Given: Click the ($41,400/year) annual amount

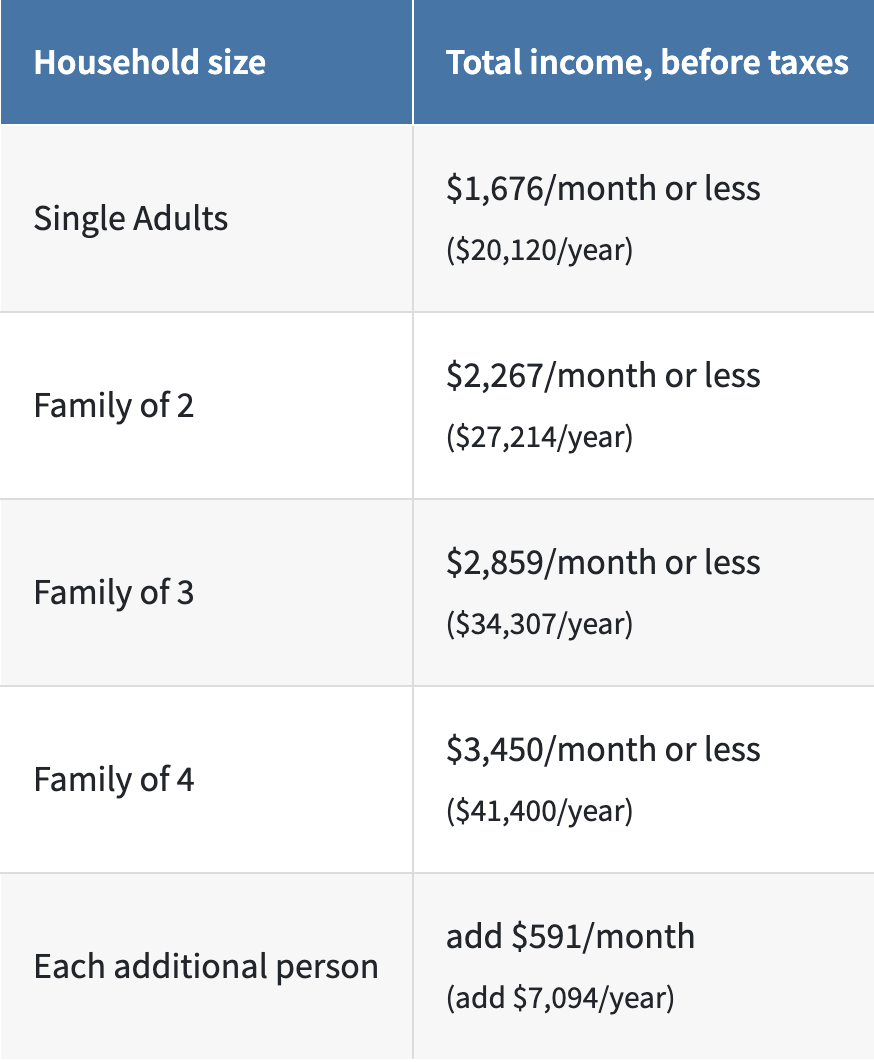Looking at the screenshot, I should (539, 811).
